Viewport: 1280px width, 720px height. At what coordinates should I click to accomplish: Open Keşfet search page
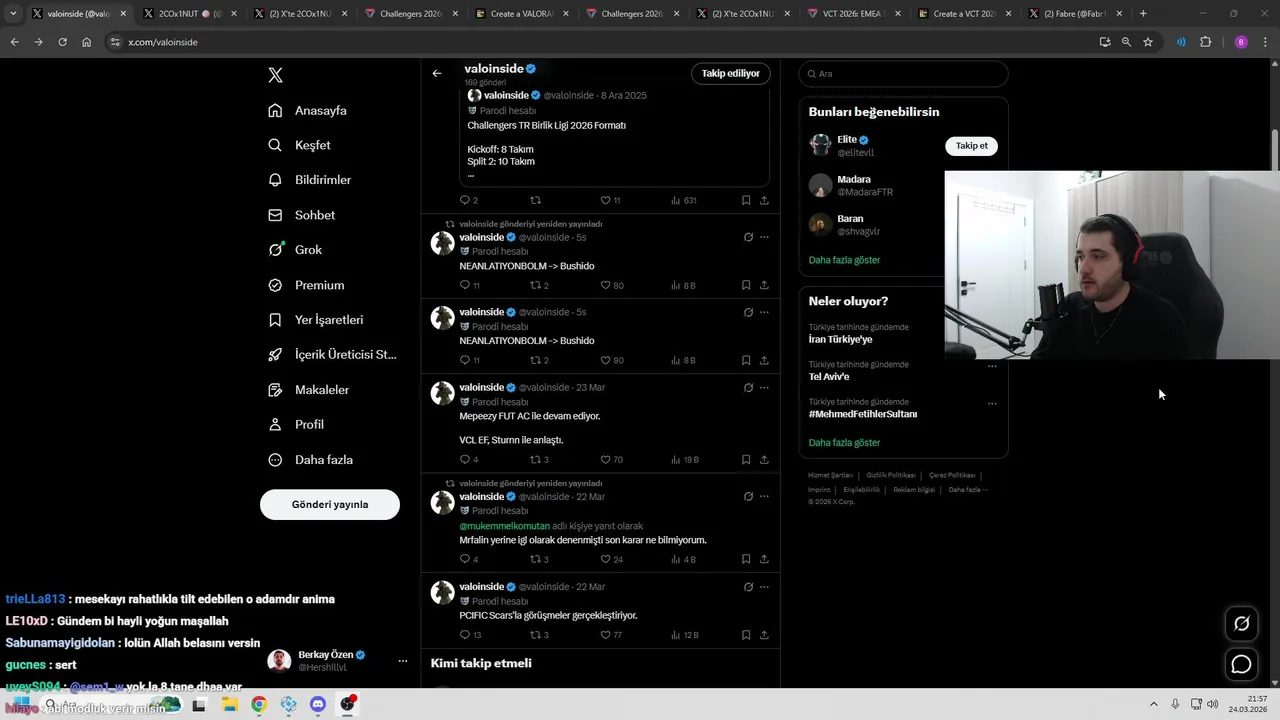(x=299, y=145)
